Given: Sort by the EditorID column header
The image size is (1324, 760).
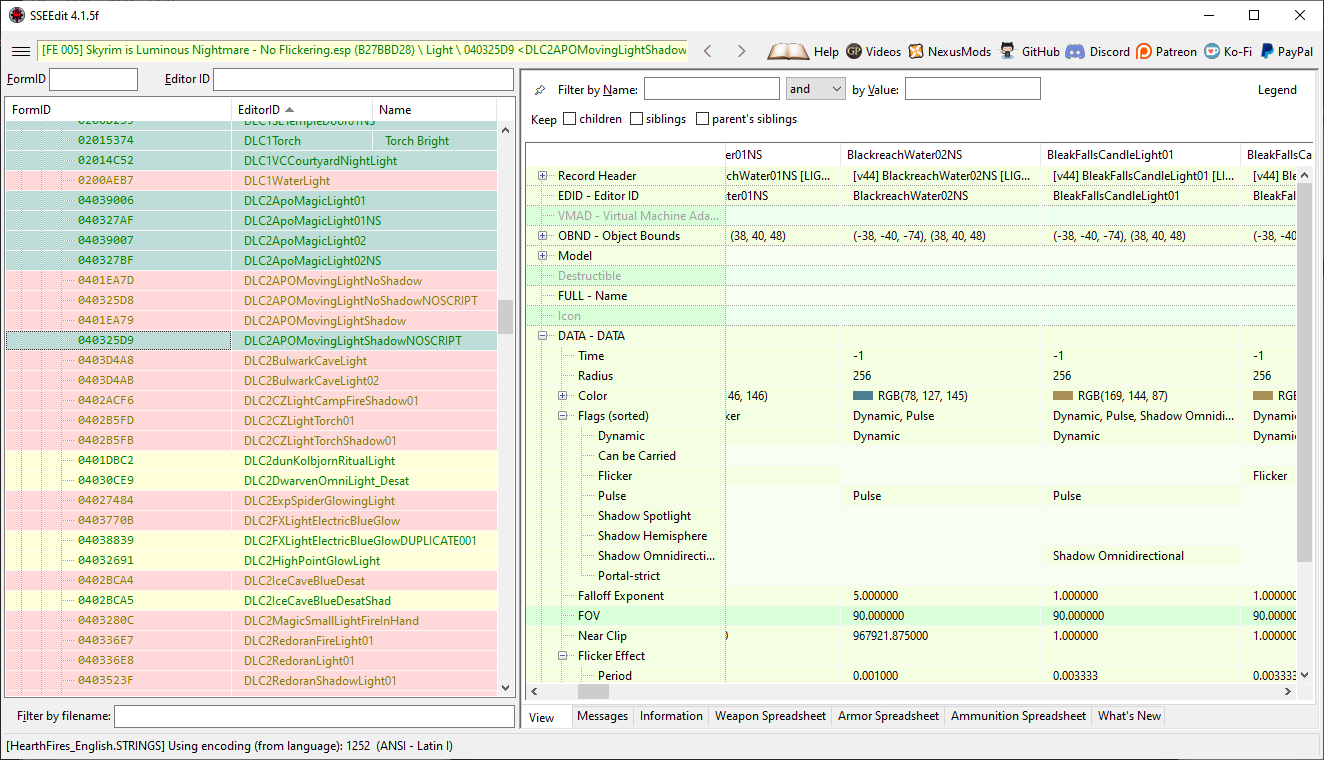Looking at the screenshot, I should (302, 110).
